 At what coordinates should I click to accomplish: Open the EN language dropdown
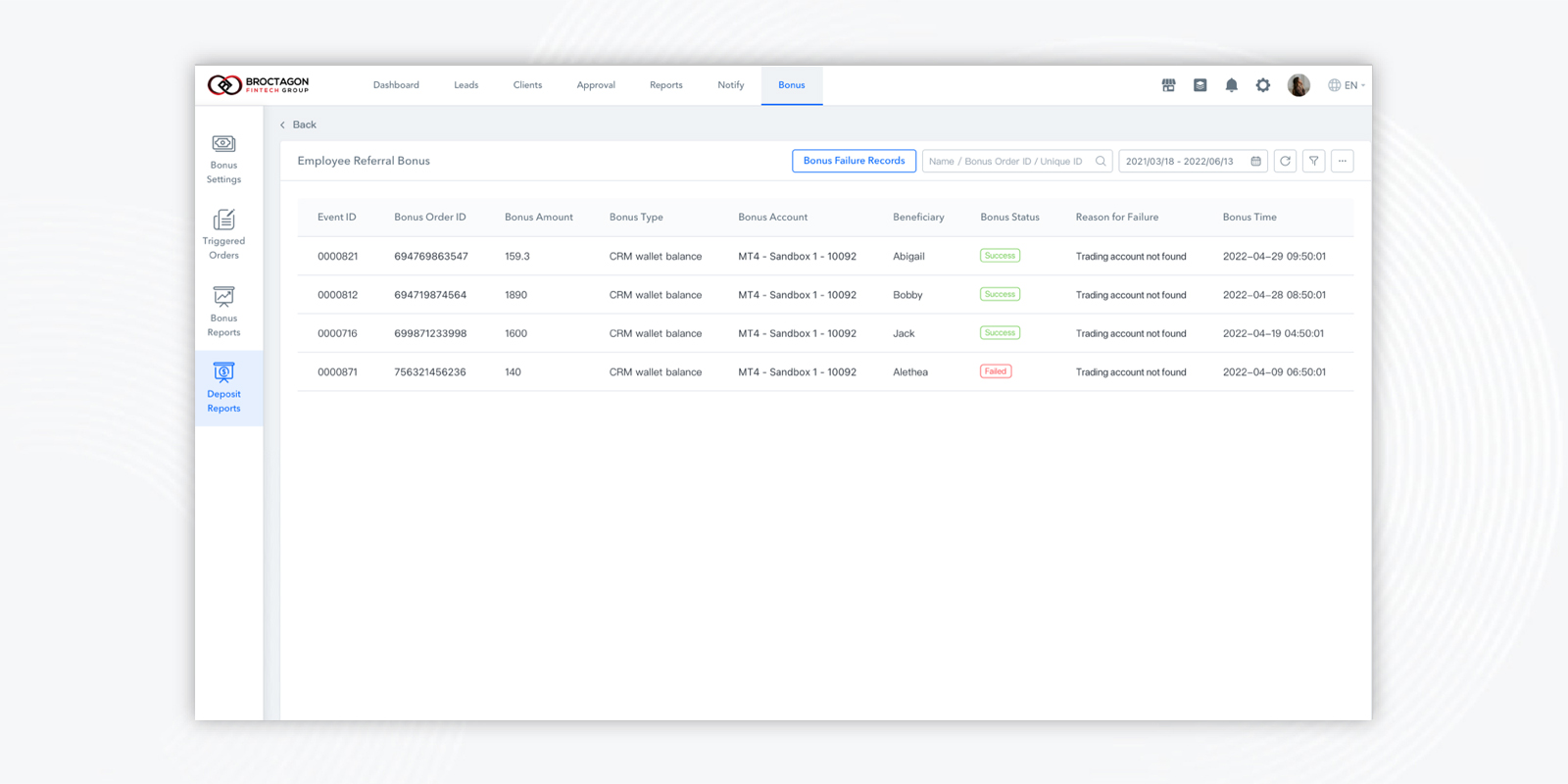point(1347,85)
